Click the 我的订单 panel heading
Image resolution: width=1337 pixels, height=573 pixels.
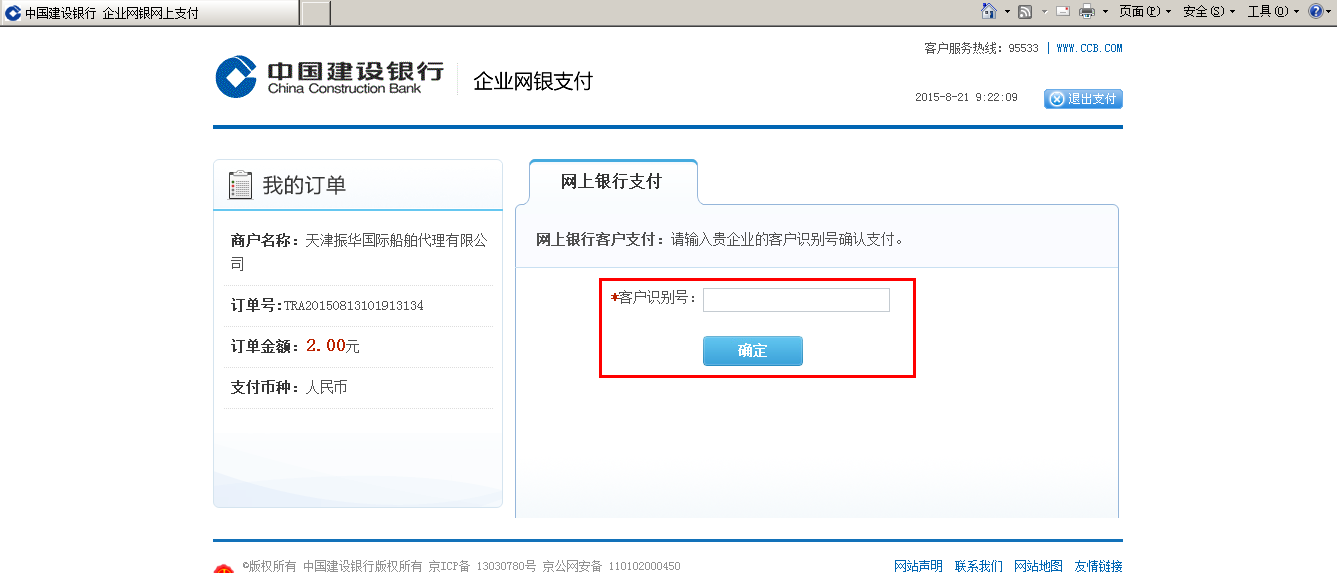pos(304,185)
